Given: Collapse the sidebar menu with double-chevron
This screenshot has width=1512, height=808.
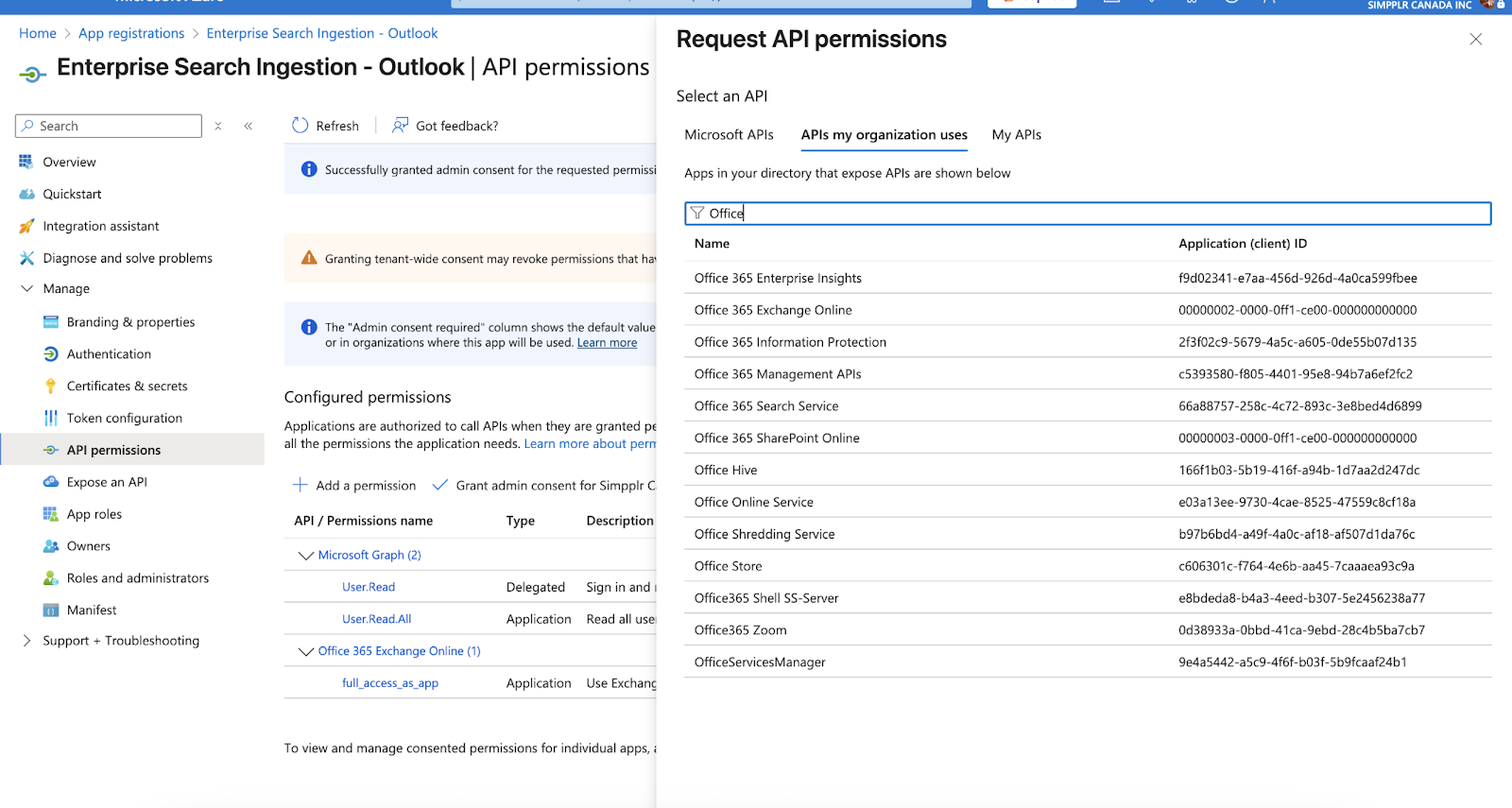Looking at the screenshot, I should point(249,126).
